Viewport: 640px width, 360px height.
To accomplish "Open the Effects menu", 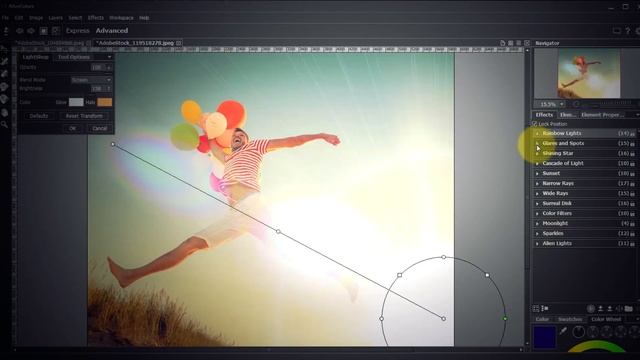I will tap(96, 18).
